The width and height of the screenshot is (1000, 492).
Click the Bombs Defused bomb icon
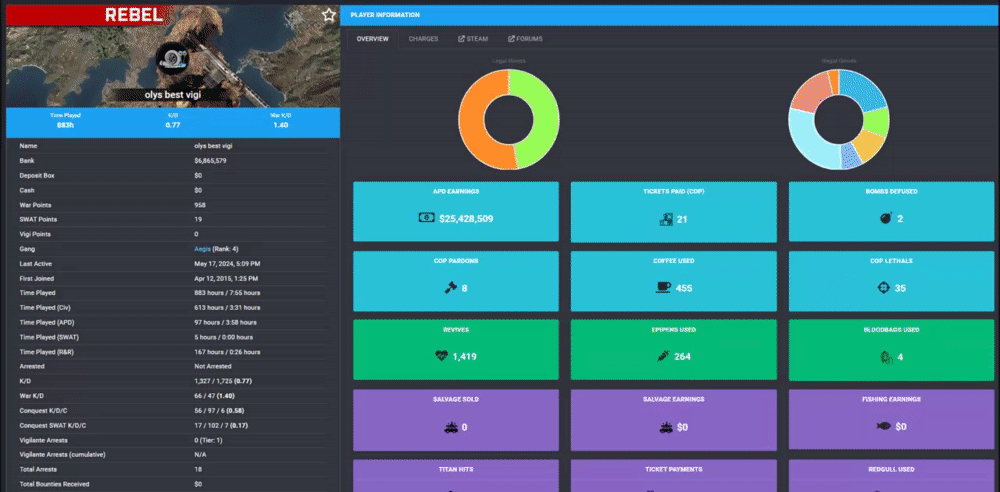pos(885,218)
